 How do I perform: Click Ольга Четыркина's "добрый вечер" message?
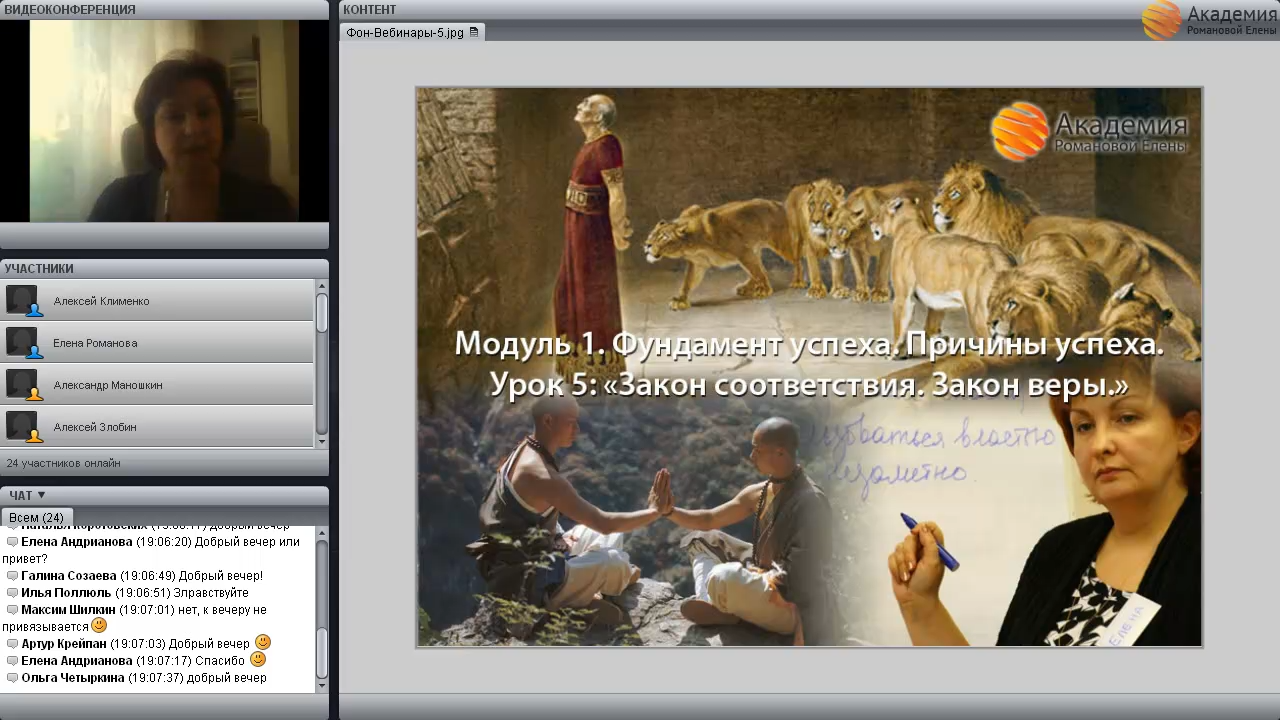[227, 678]
